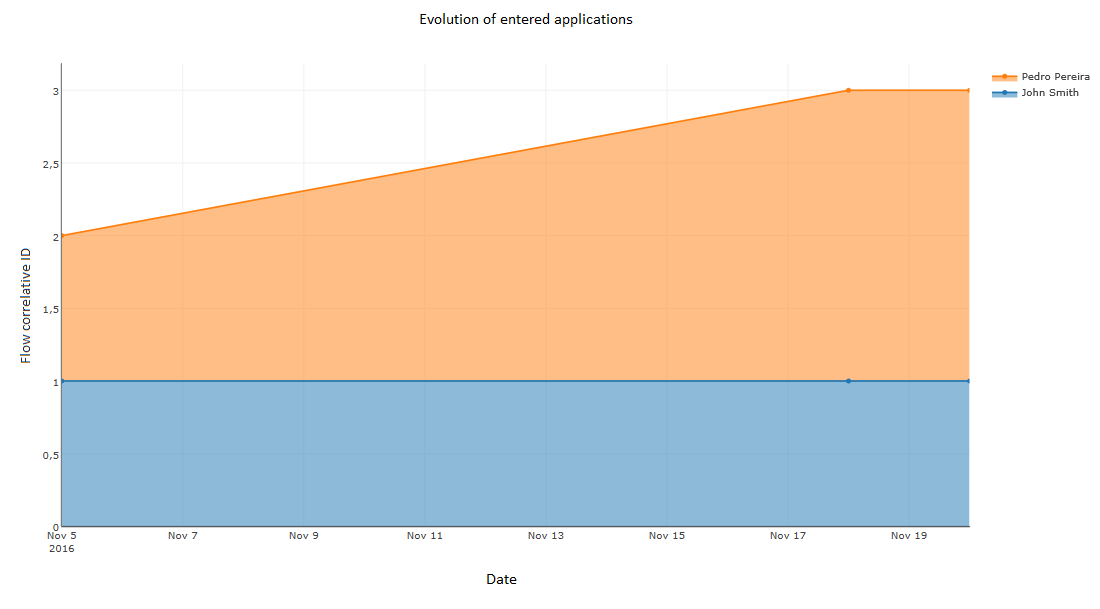Click the blue starting point at value 1
This screenshot has width=1100, height=609.
point(62,381)
